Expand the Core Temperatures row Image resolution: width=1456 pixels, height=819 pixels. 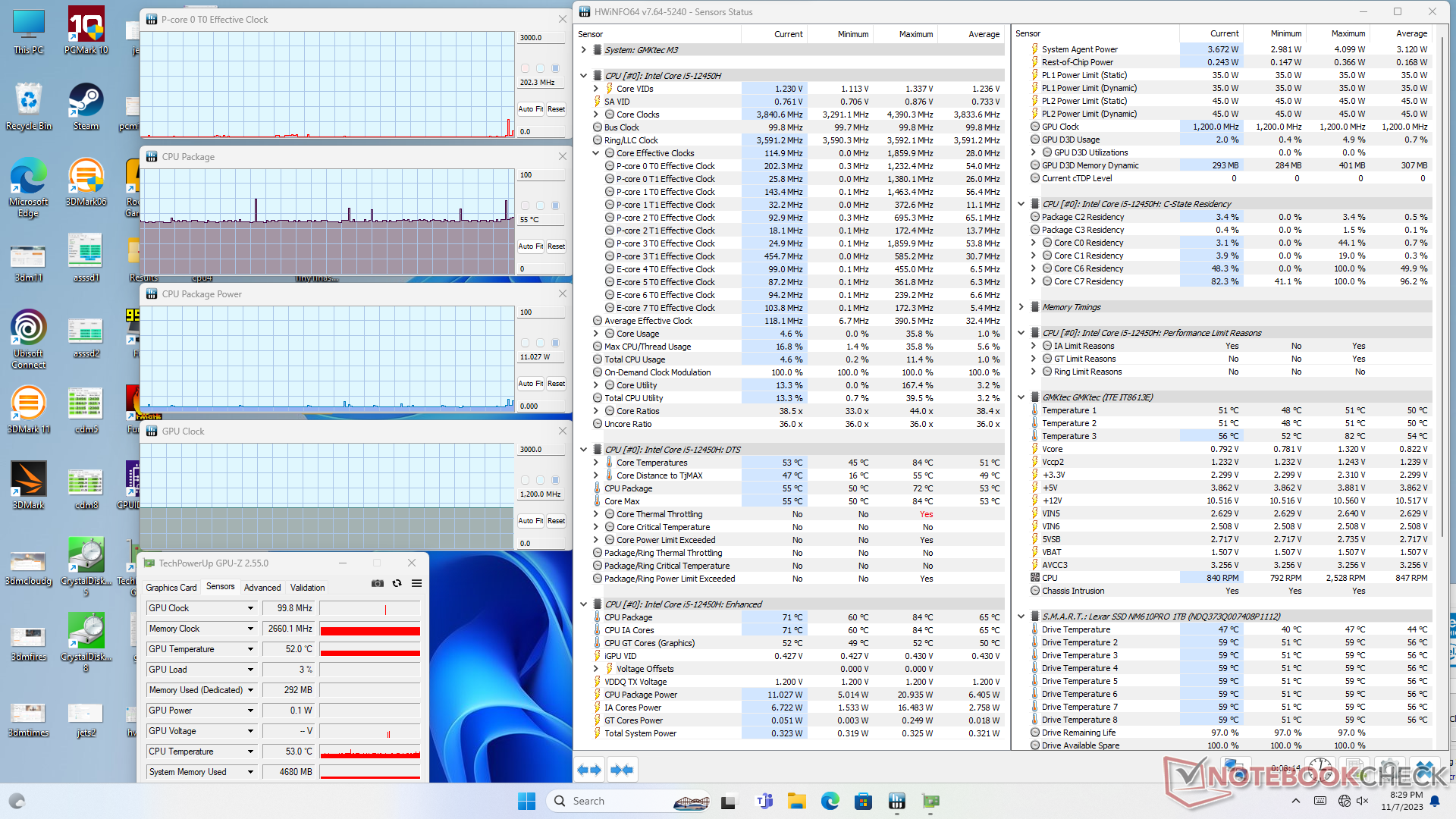(x=596, y=463)
